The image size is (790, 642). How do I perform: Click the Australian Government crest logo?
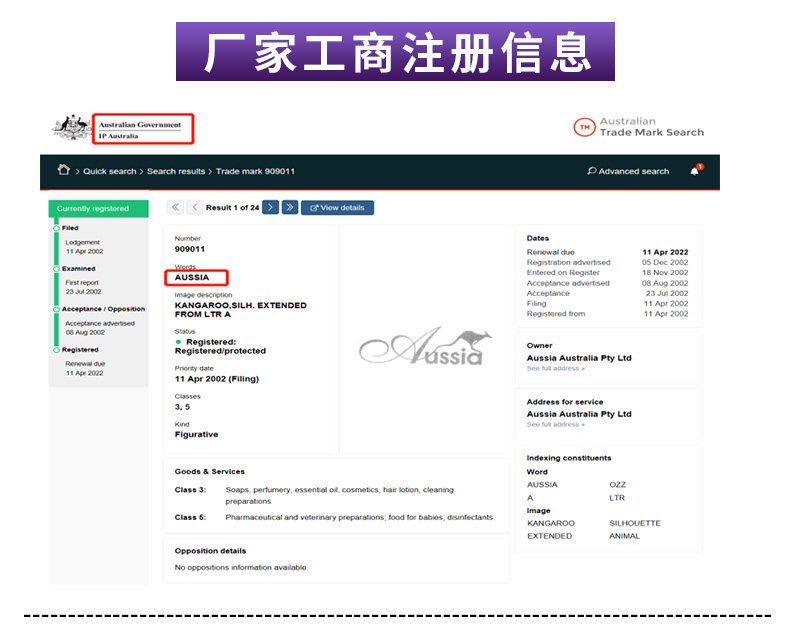[72, 127]
